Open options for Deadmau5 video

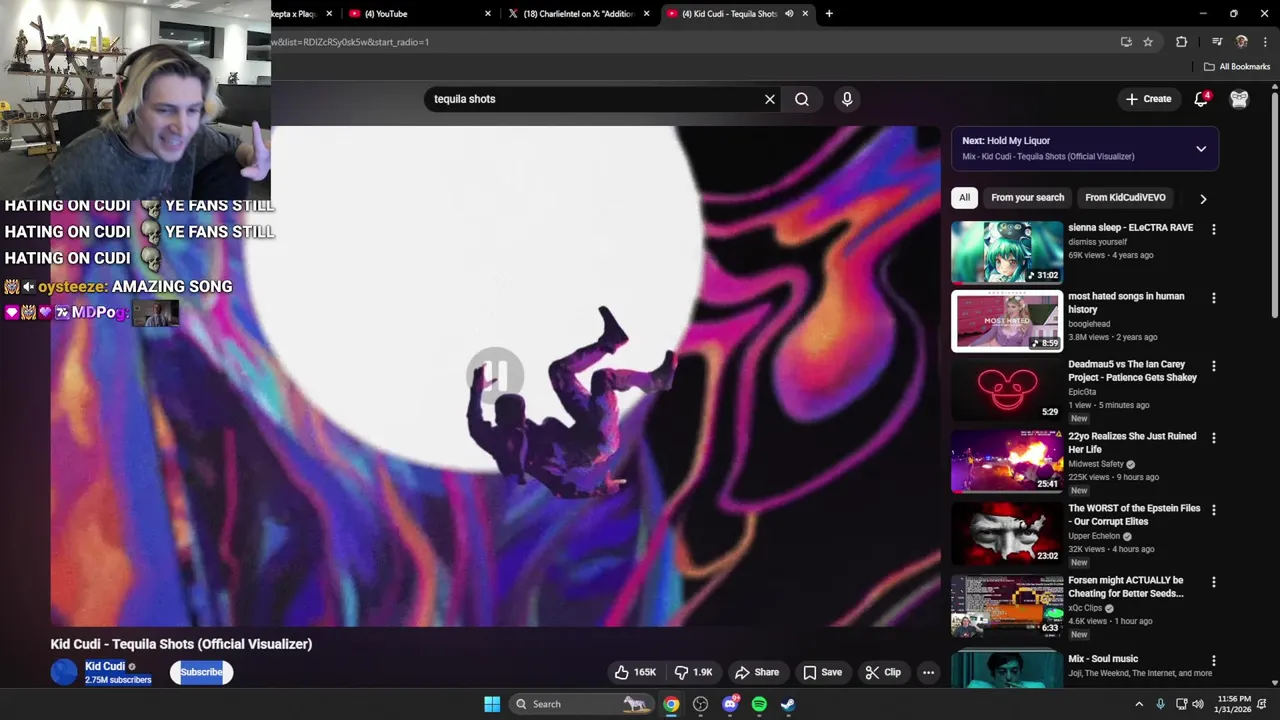[1214, 366]
